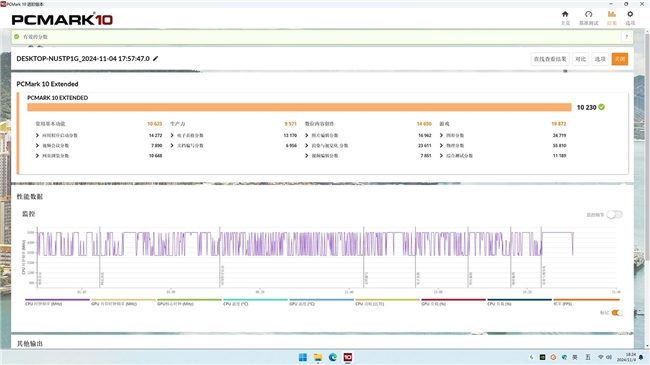This screenshot has width=650, height=365.
Task: Click the green NVIDIA tray icon
Action: (542, 357)
